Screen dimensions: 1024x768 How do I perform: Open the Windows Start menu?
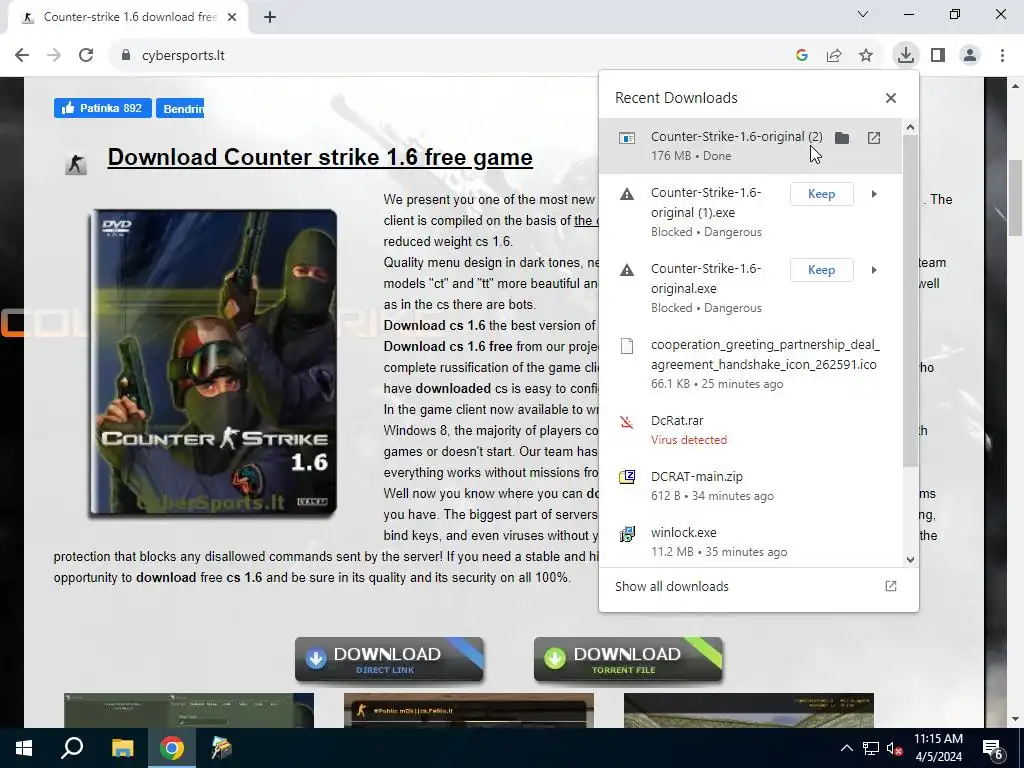(x=24, y=748)
